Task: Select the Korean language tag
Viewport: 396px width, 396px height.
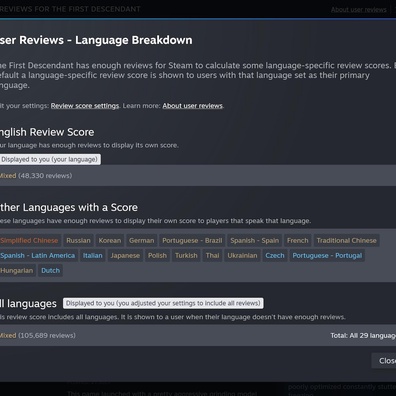Action: tap(110, 240)
